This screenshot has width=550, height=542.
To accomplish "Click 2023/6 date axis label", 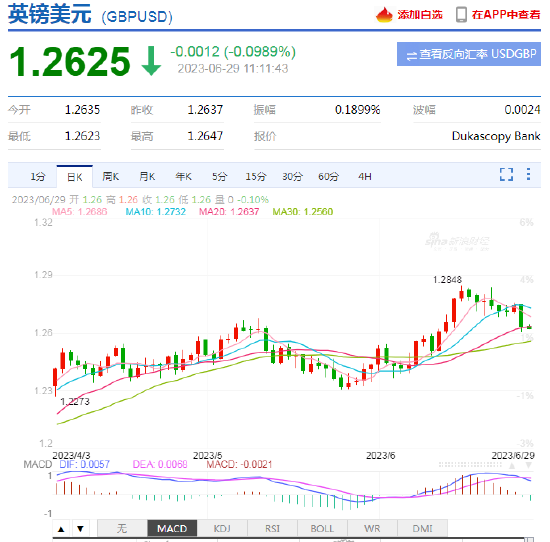I will point(381,455).
